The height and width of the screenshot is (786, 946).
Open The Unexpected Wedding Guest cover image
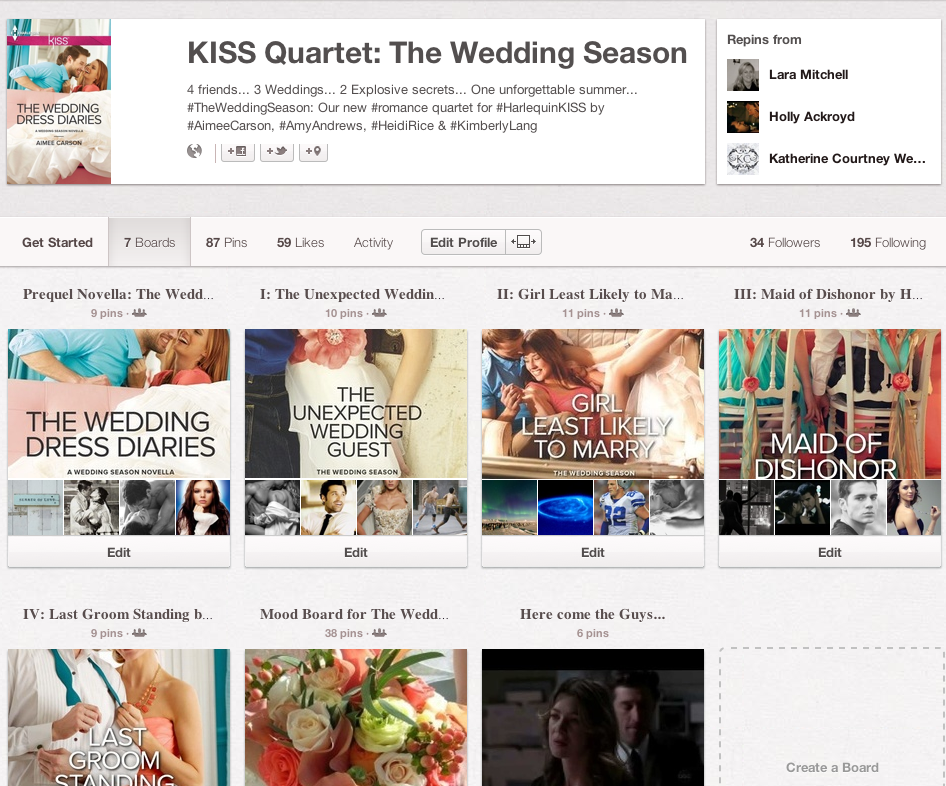click(356, 404)
